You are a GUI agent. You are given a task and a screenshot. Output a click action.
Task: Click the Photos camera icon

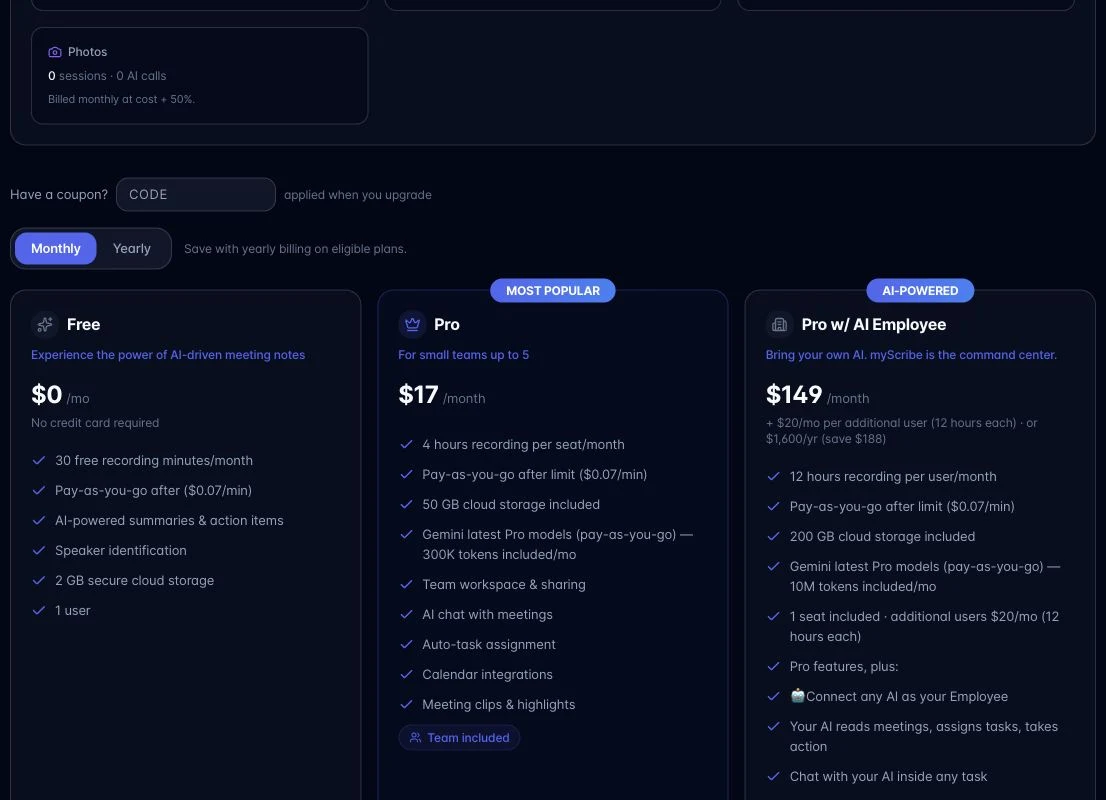[x=54, y=52]
